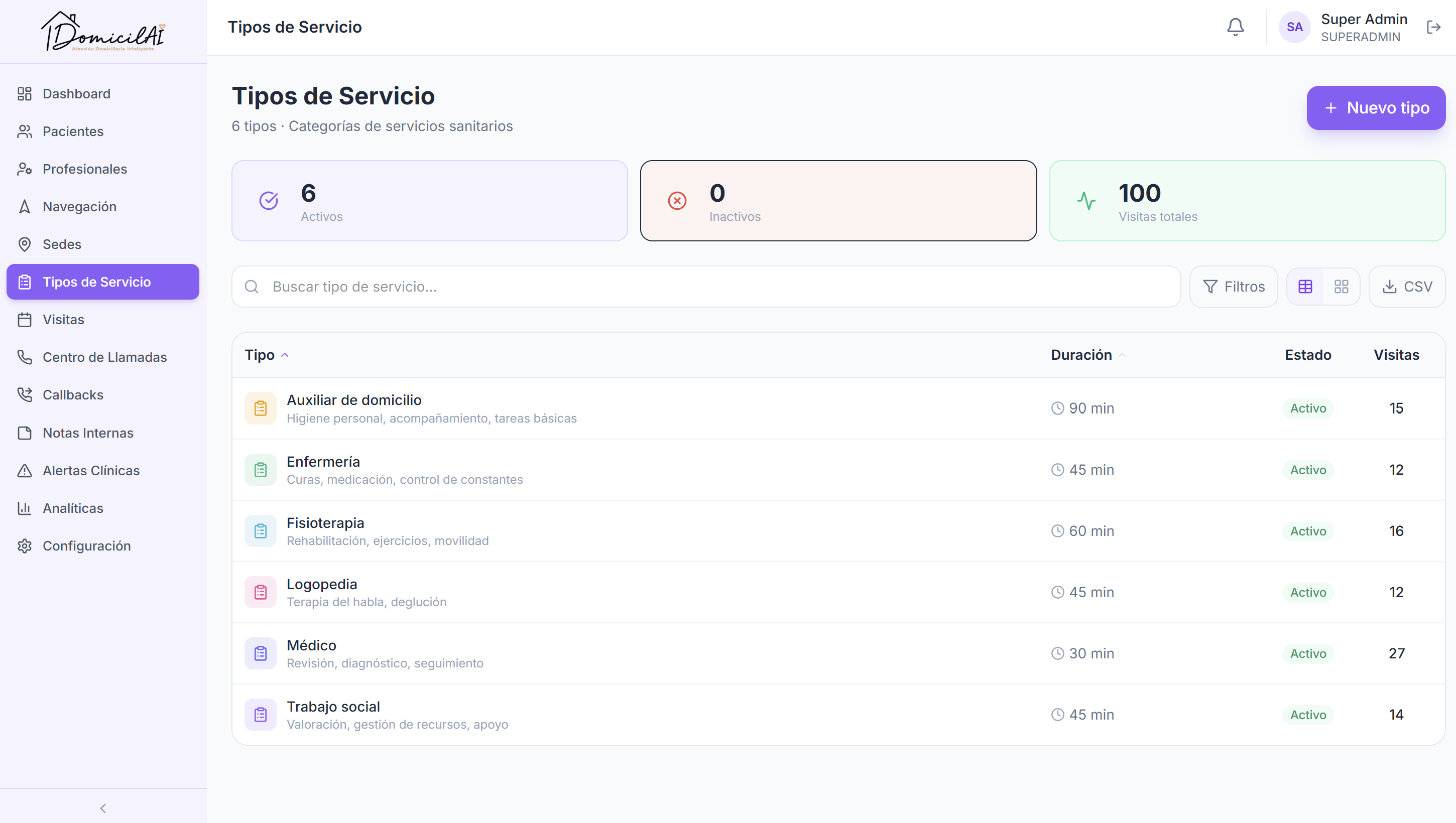The width and height of the screenshot is (1456, 823).
Task: Go to Pacientes section
Action: click(103, 131)
